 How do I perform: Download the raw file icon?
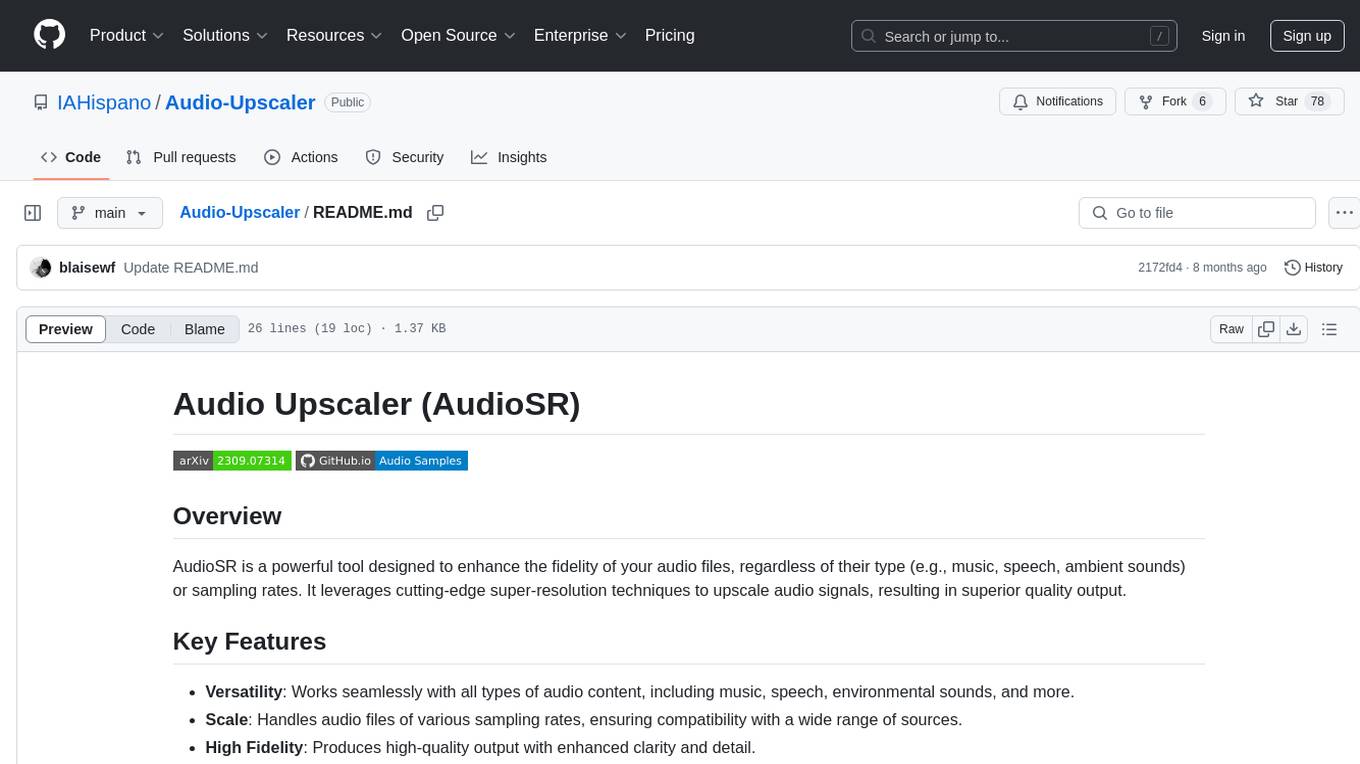1294,329
